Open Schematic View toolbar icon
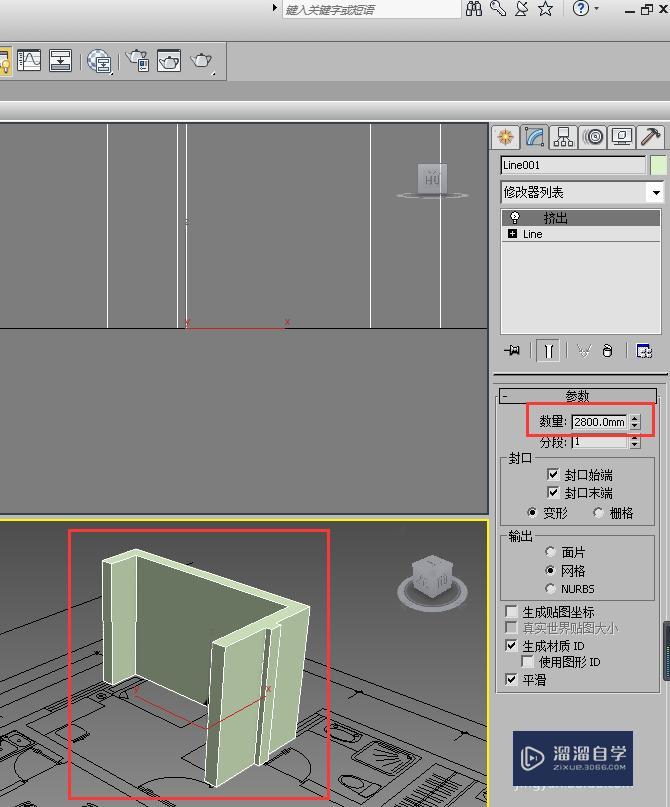This screenshot has width=670, height=807. click(60, 61)
